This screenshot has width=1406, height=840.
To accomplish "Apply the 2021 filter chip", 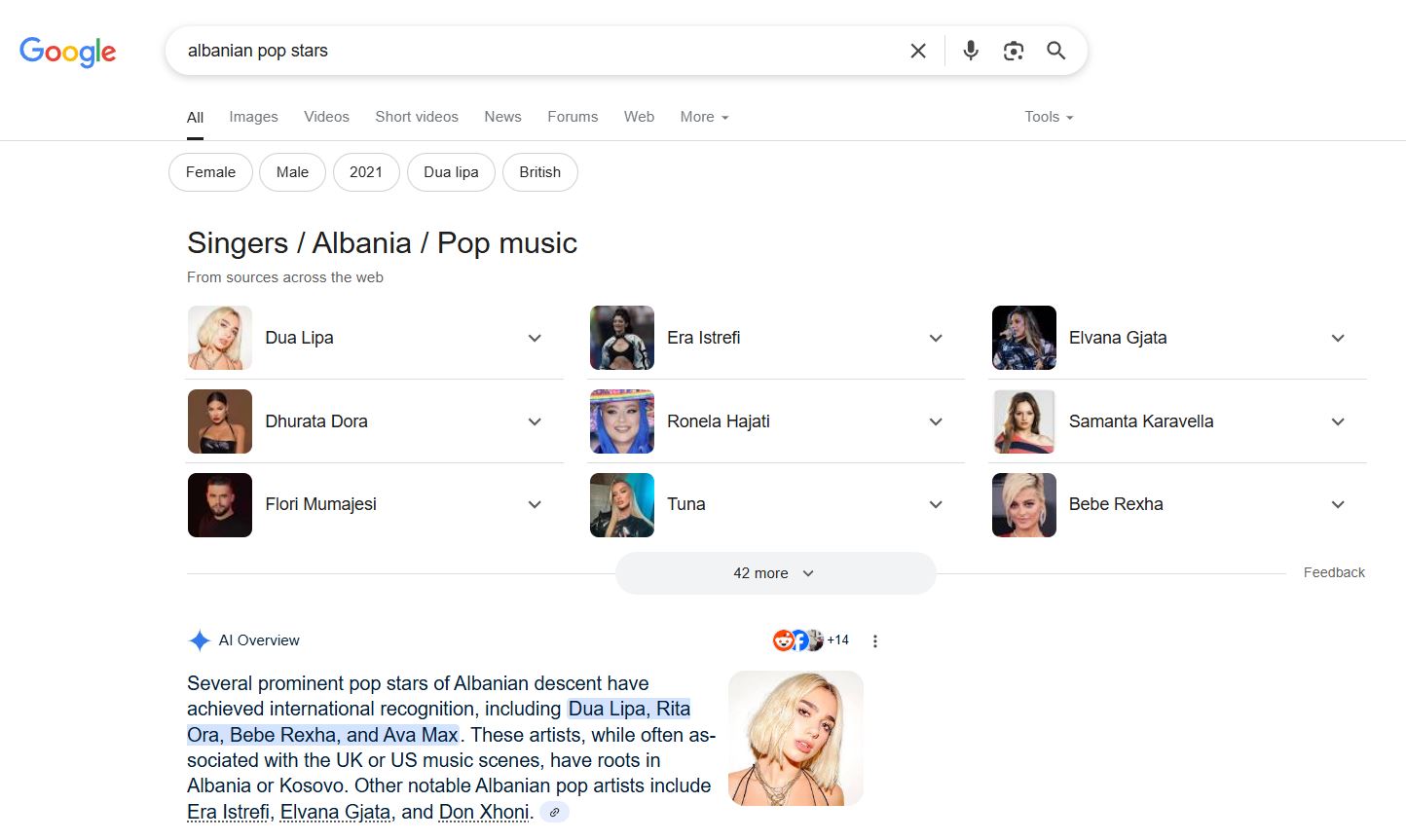I will coord(366,172).
